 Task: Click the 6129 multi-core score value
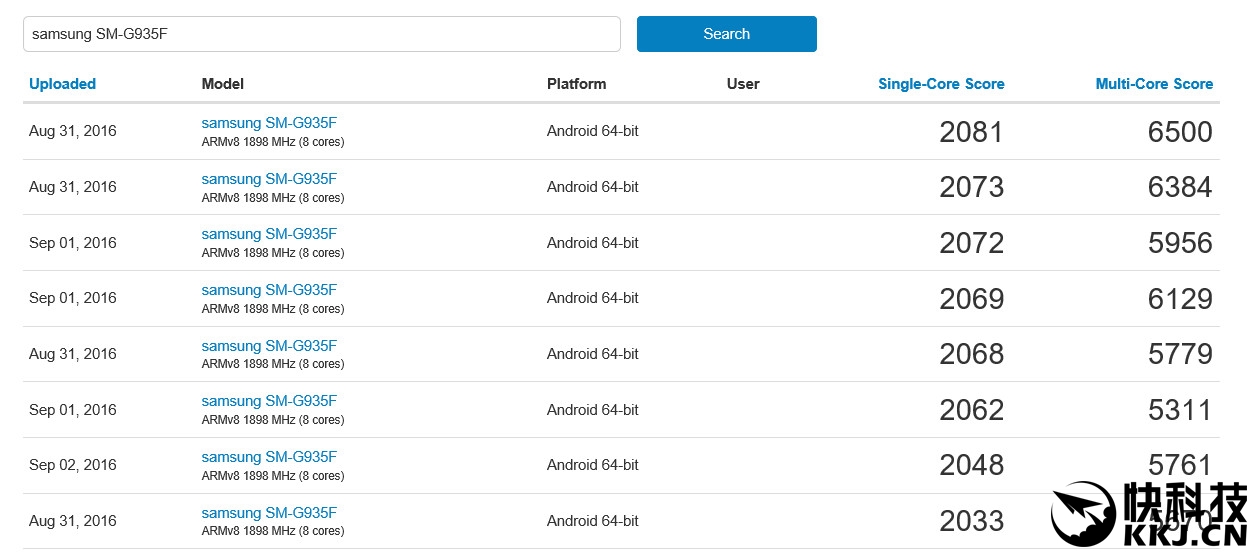1180,299
